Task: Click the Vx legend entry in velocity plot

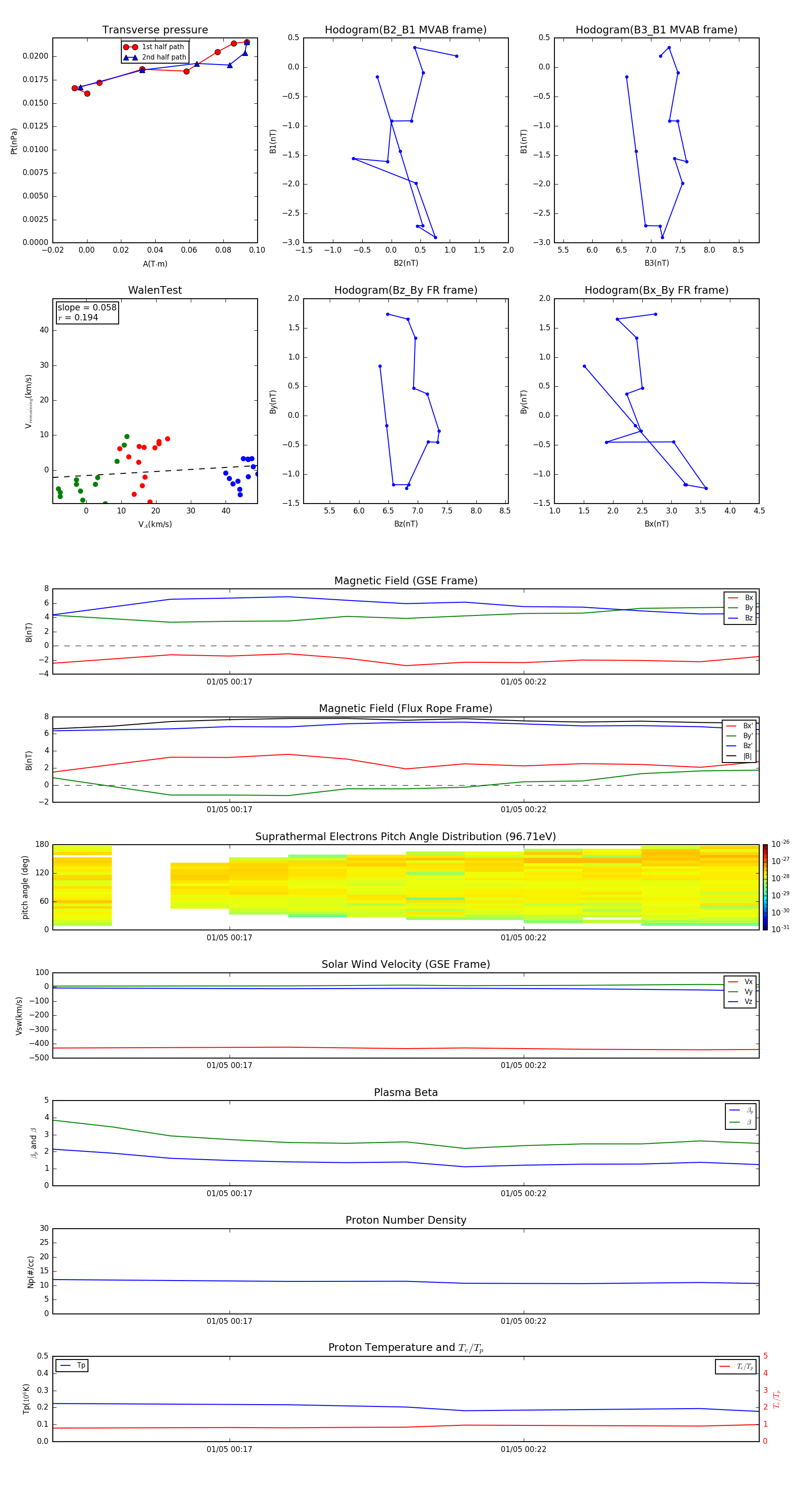Action: 740,982
